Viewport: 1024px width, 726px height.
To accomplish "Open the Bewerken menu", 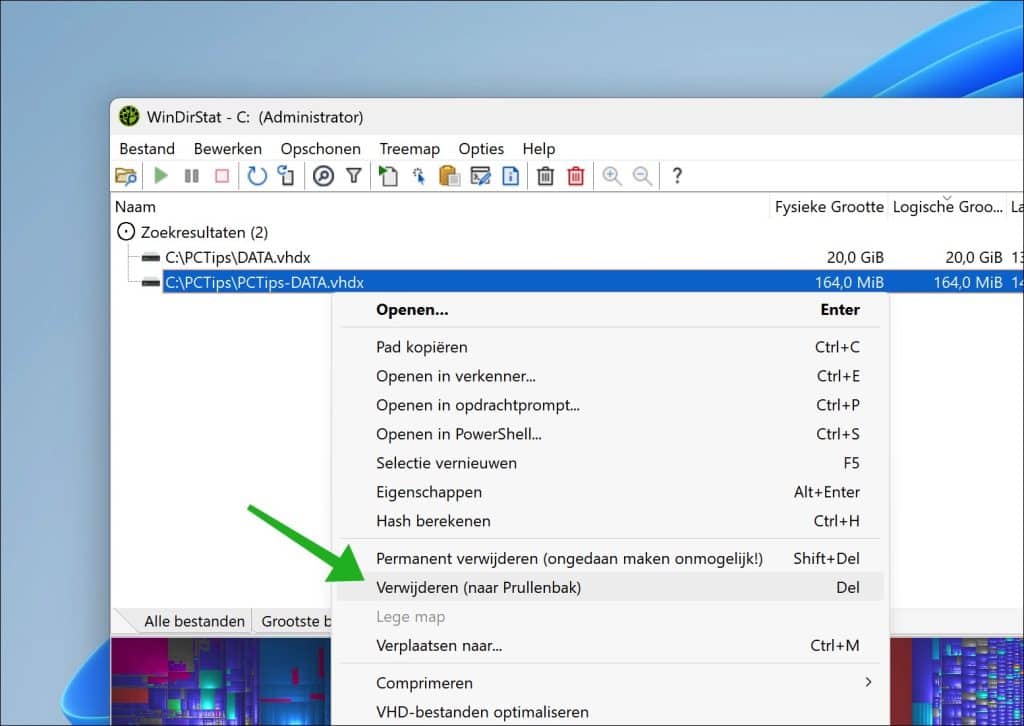I will 227,149.
